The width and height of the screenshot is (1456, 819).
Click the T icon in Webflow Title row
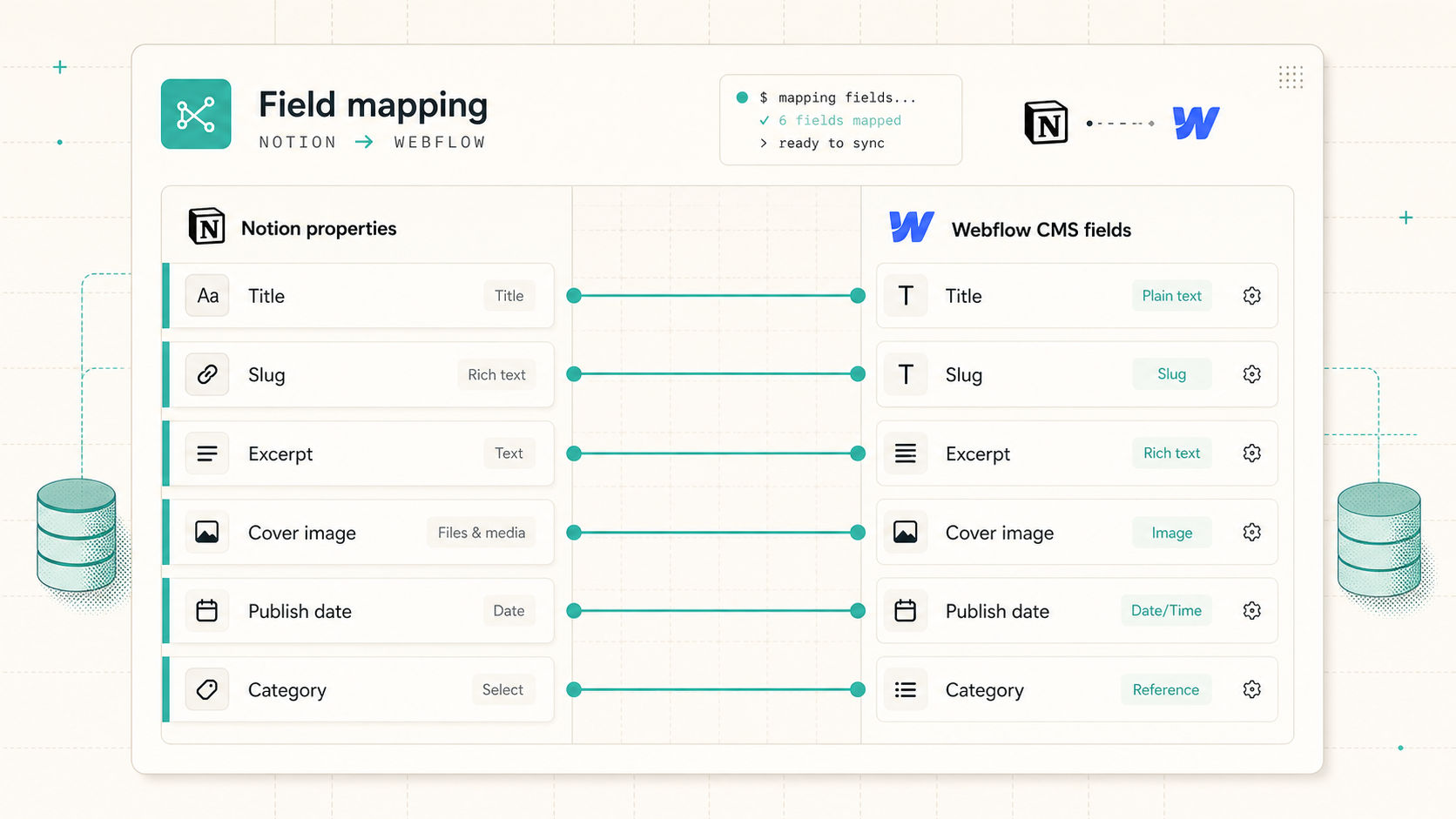906,296
